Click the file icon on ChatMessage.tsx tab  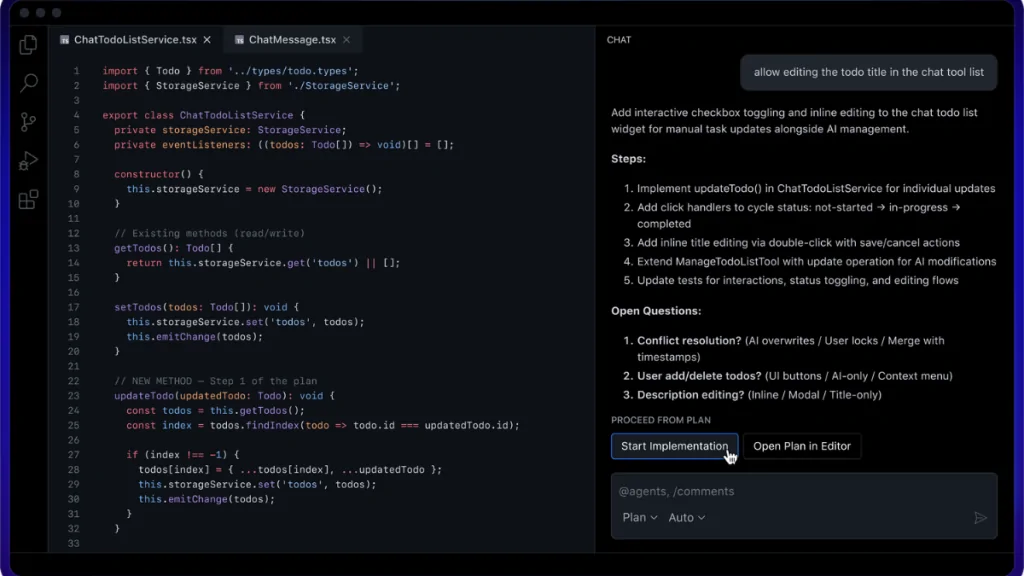pos(239,40)
